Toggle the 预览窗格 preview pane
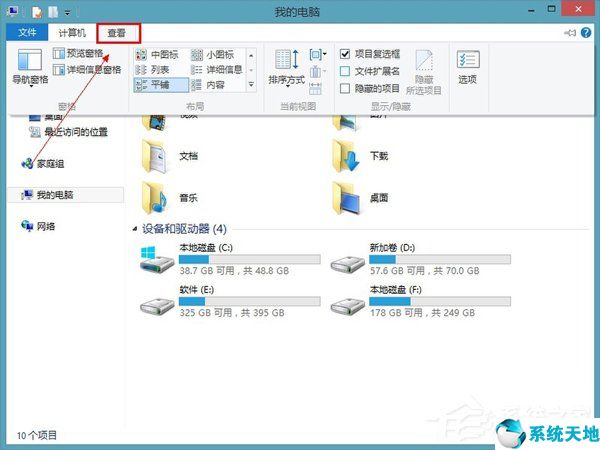This screenshot has height=450, width=600. click(78, 54)
